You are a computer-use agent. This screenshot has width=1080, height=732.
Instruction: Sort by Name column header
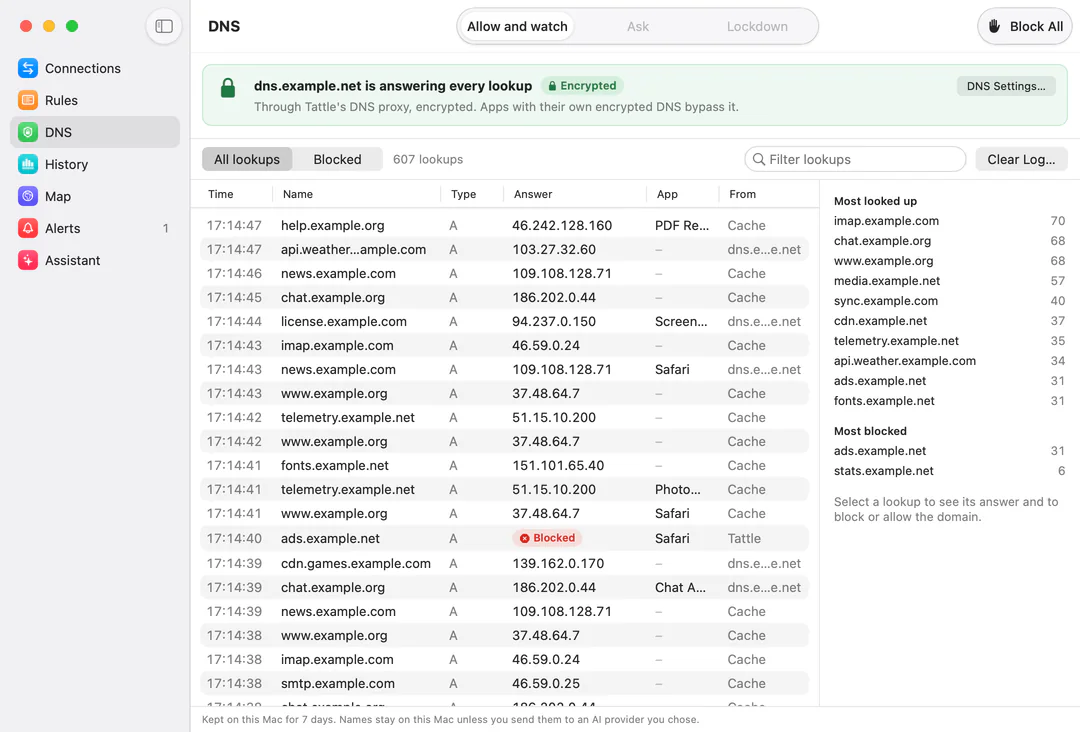[x=298, y=194]
